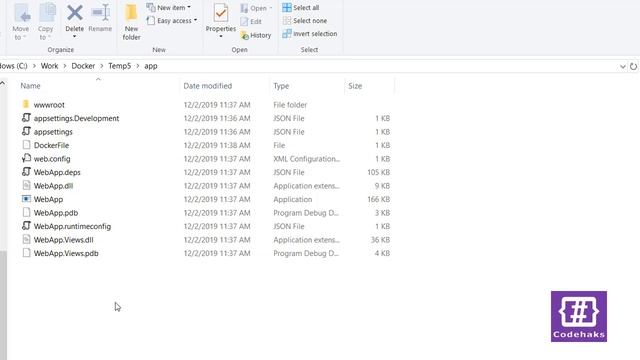The image size is (640, 360).
Task: Click Invert selection in the ribbon
Action: 310,34
